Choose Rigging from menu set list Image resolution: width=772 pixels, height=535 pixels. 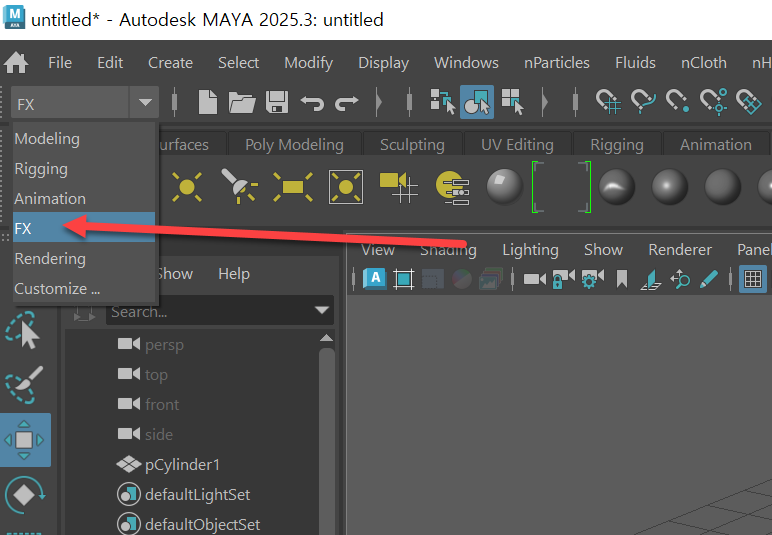tap(84, 169)
